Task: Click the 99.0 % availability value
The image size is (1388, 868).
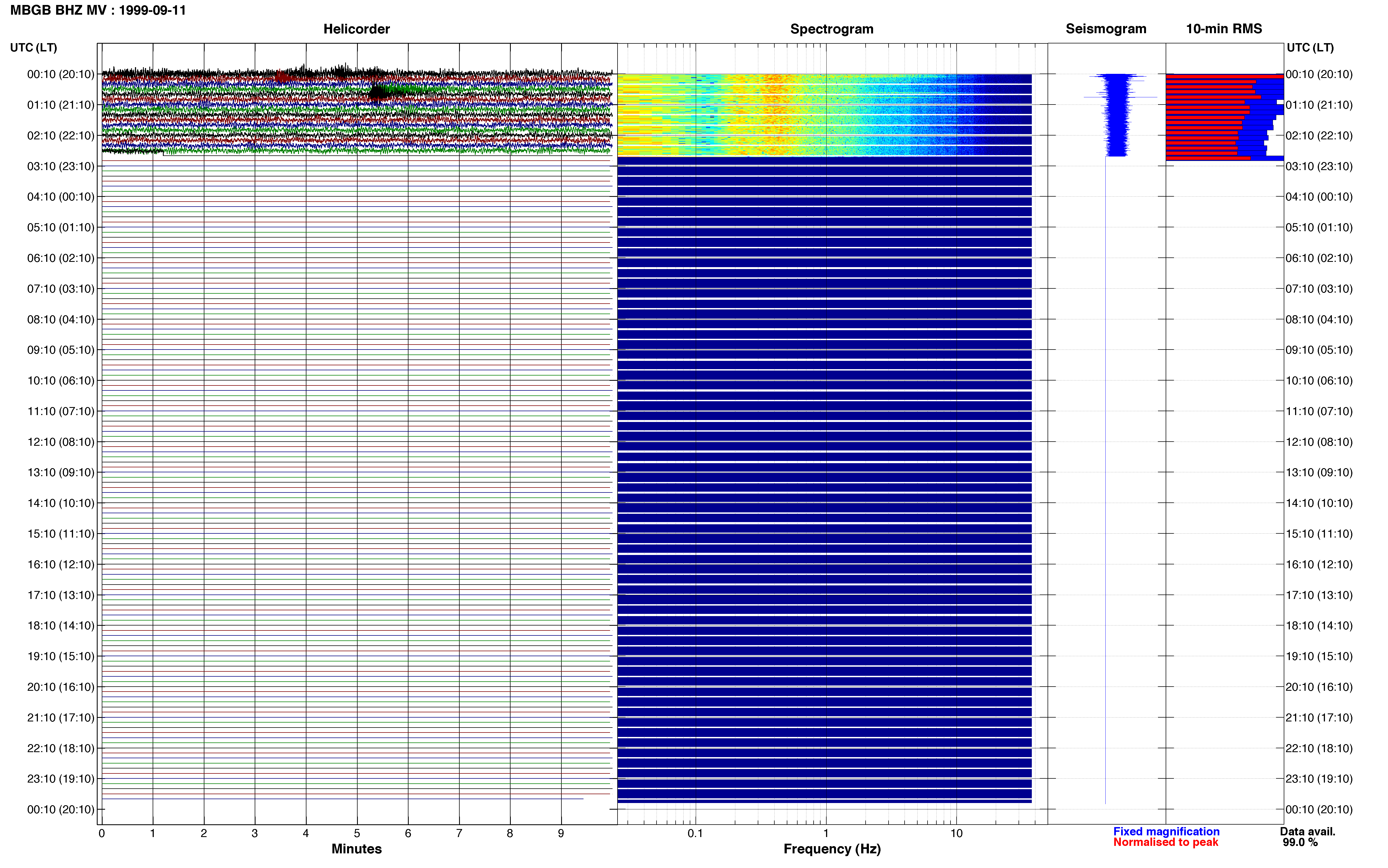Action: point(1300,842)
